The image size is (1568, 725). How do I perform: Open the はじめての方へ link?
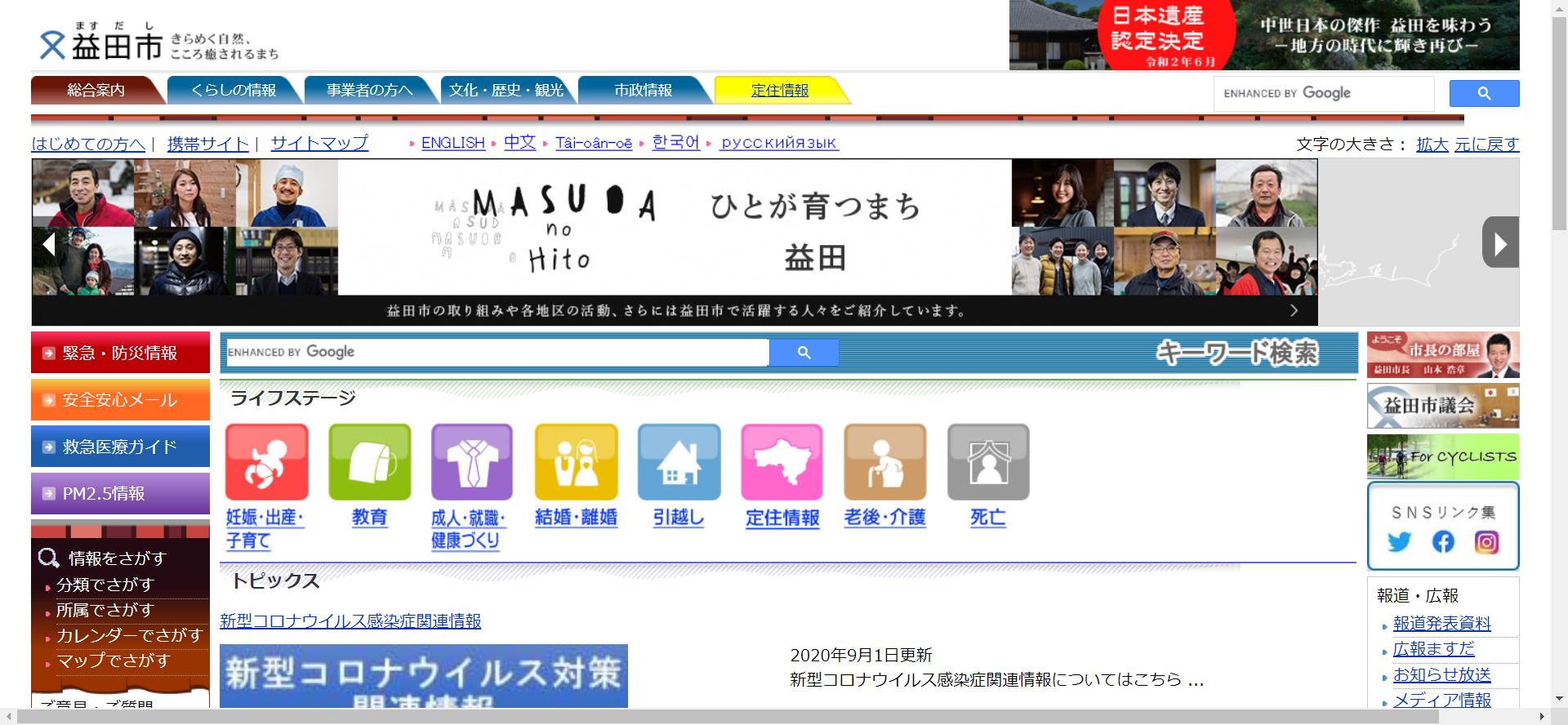88,144
